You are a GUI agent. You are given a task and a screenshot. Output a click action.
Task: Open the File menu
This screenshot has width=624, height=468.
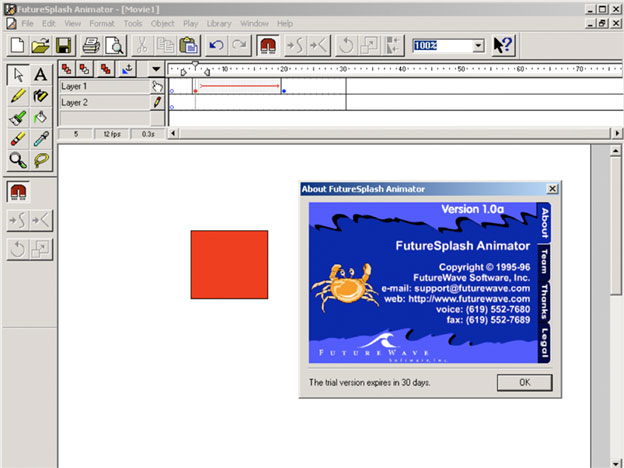(x=27, y=23)
